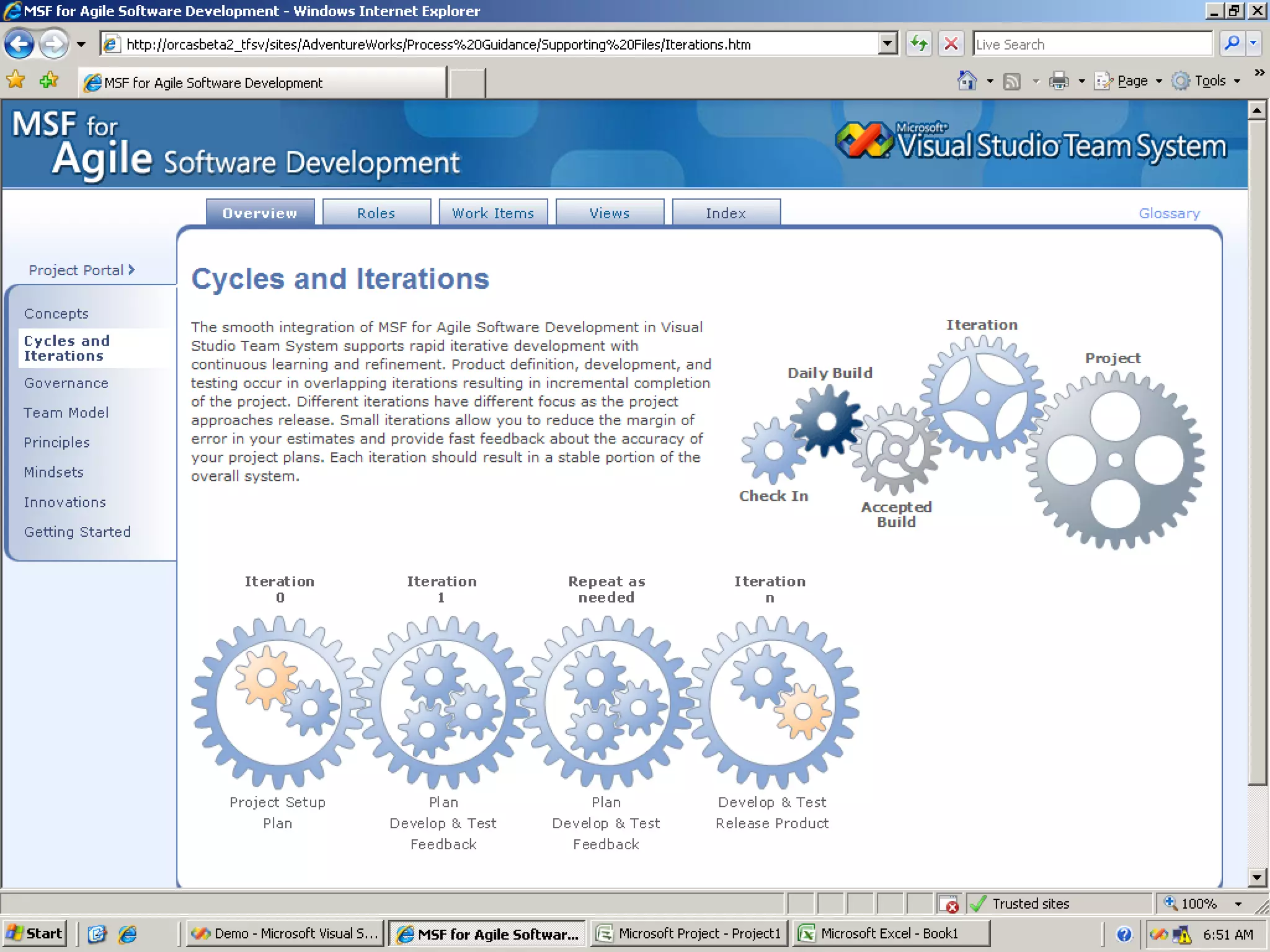Image resolution: width=1270 pixels, height=952 pixels.
Task: Click the Add to Favorites icon
Action: click(x=48, y=80)
